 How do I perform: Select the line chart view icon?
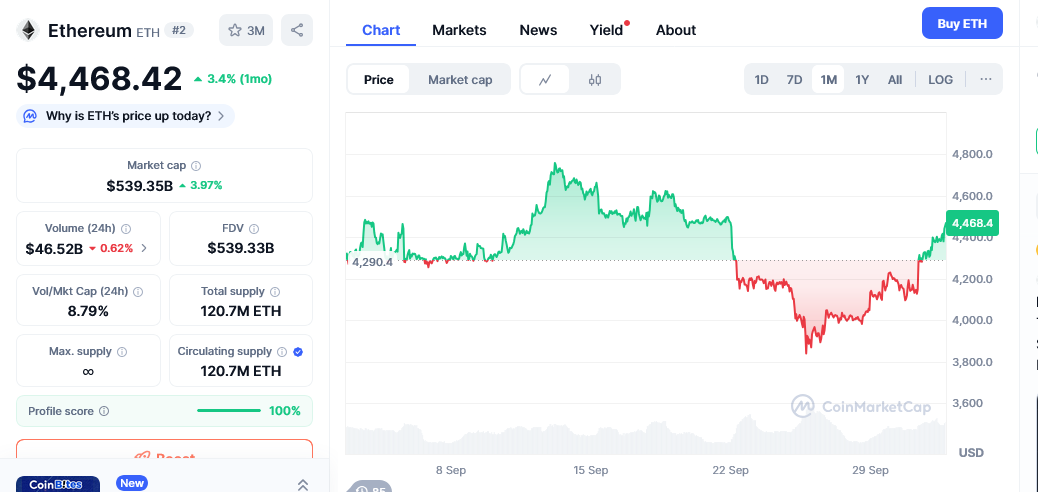pyautogui.click(x=546, y=80)
